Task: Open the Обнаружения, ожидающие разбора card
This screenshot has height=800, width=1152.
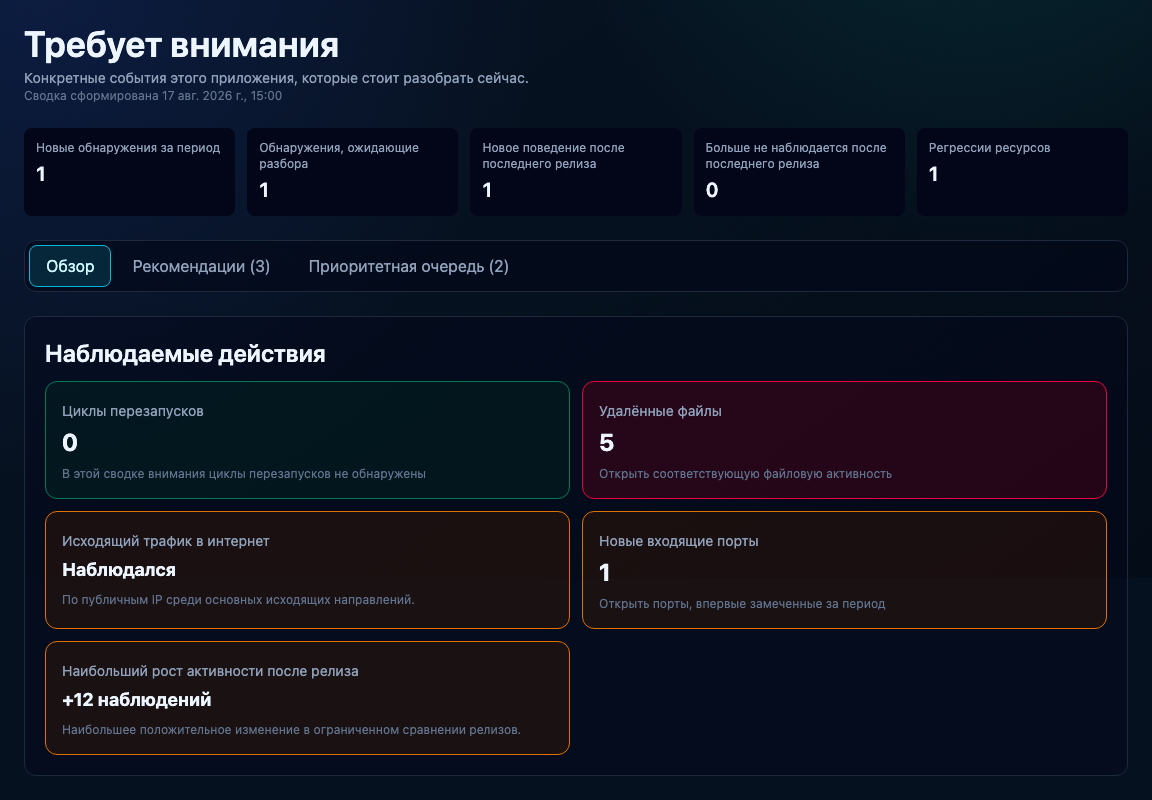Action: point(353,172)
